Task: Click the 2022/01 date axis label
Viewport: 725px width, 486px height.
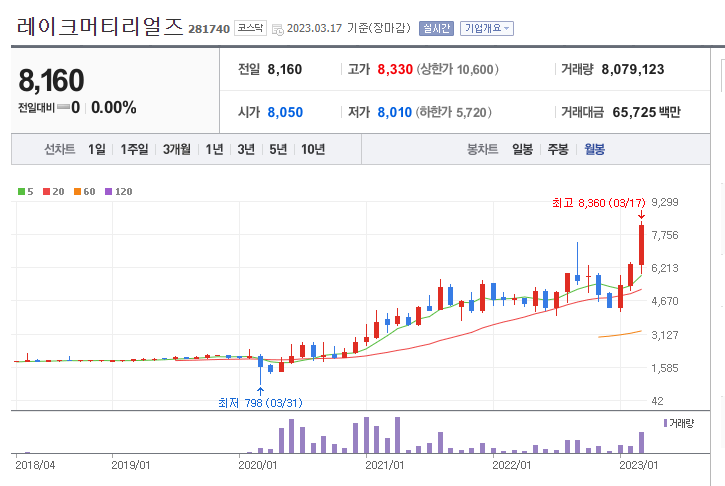Action: 512,465
